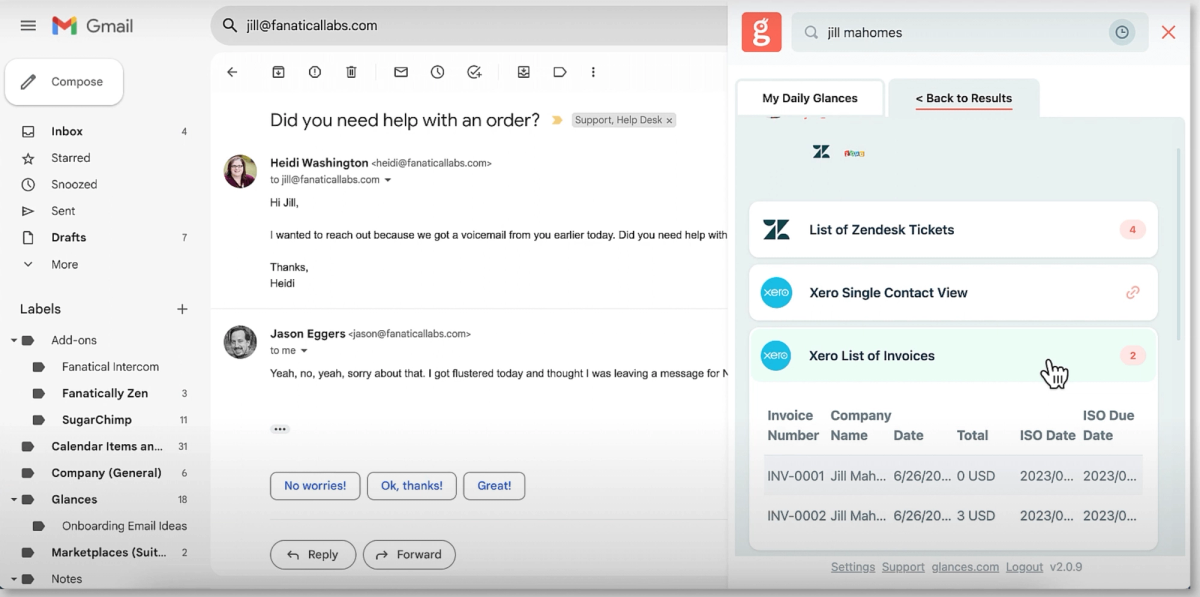
Task: Switch to the My Daily Glances tab
Action: coord(810,98)
